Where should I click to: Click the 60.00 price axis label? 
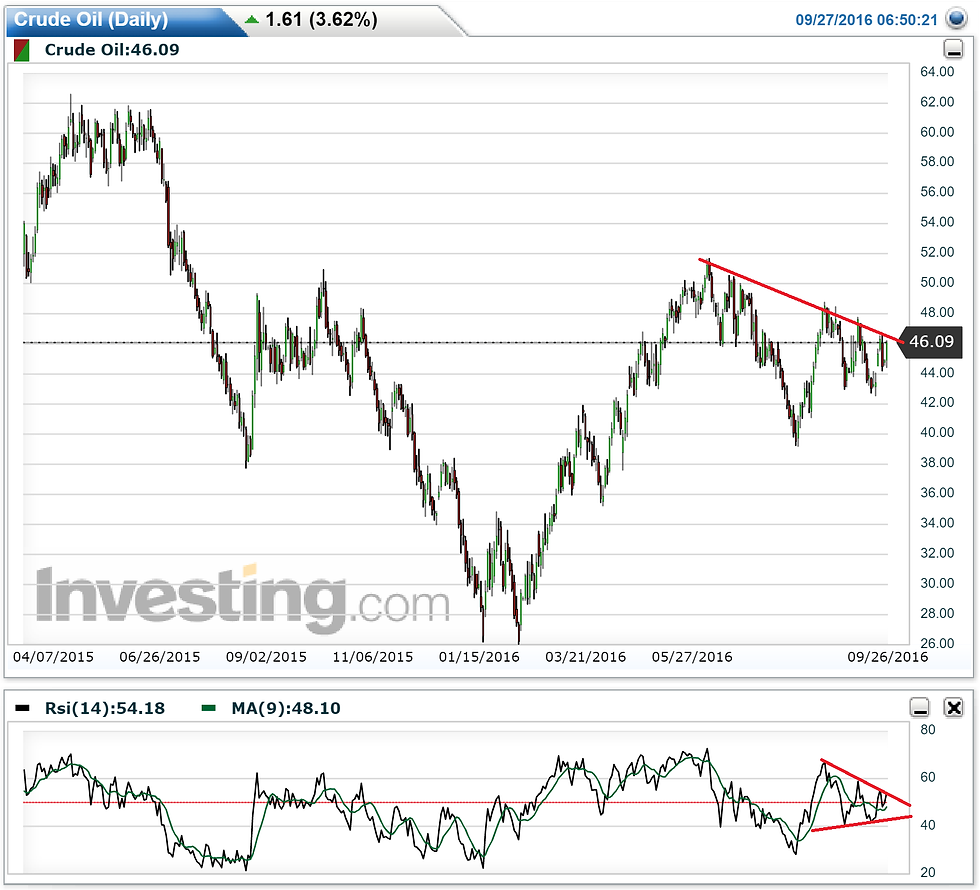pyautogui.click(x=937, y=132)
